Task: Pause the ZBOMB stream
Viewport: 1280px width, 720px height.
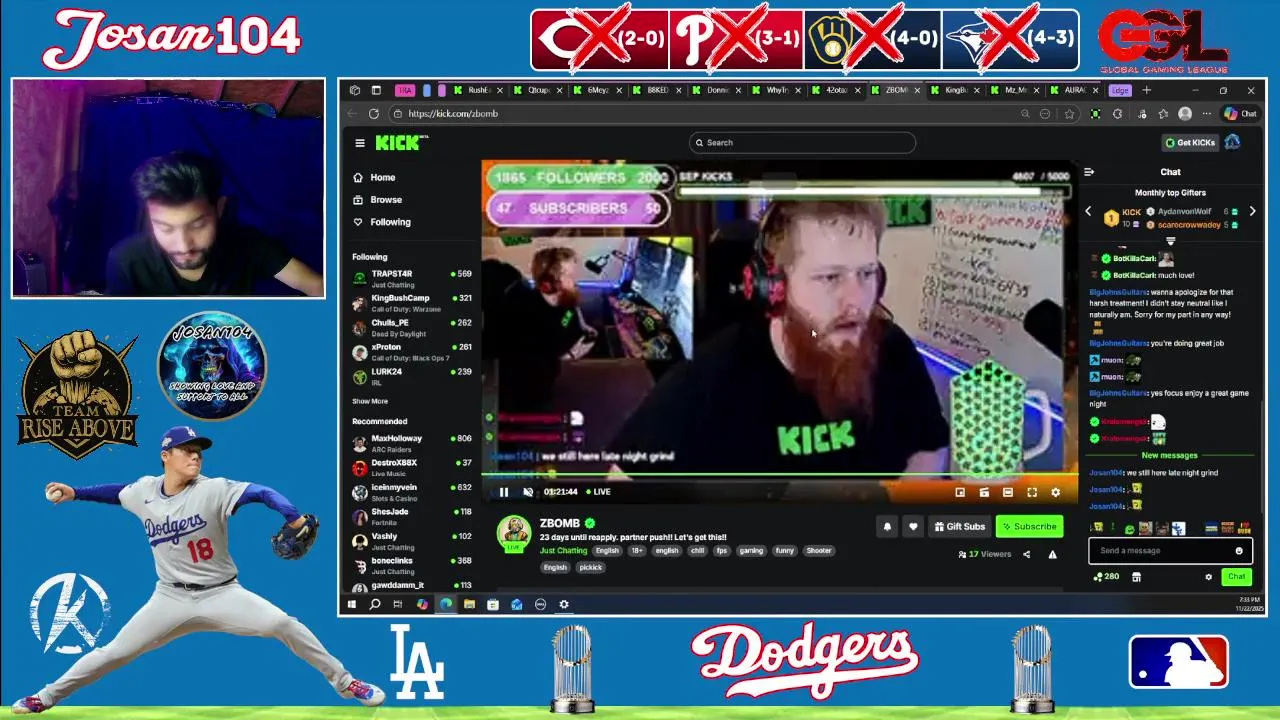Action: [x=504, y=492]
